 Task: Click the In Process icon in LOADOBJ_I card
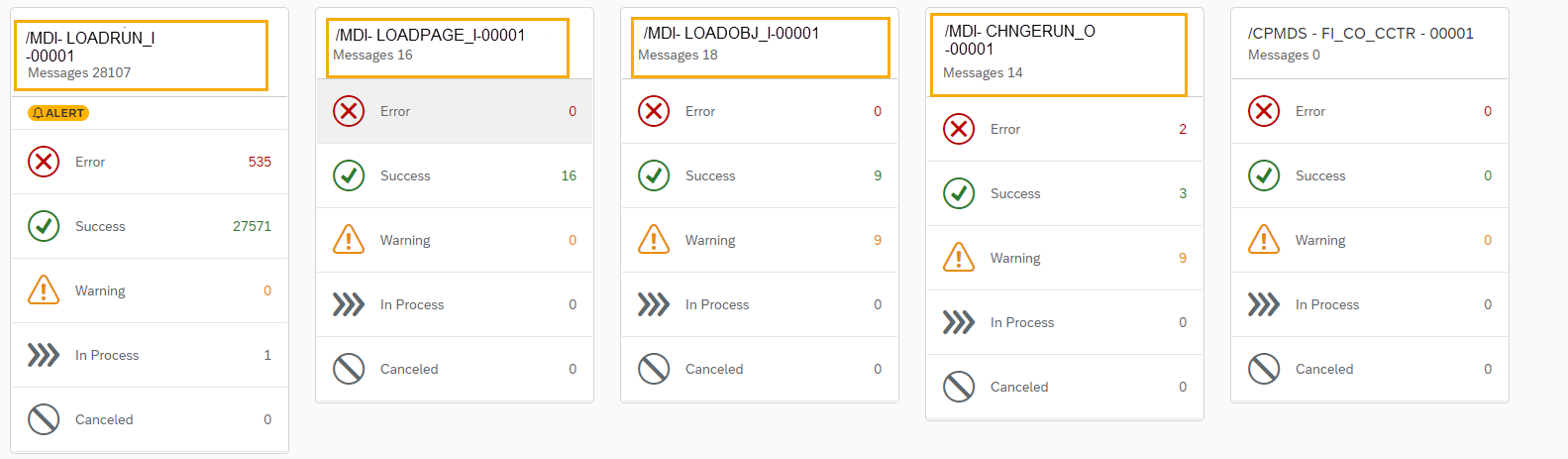point(654,304)
